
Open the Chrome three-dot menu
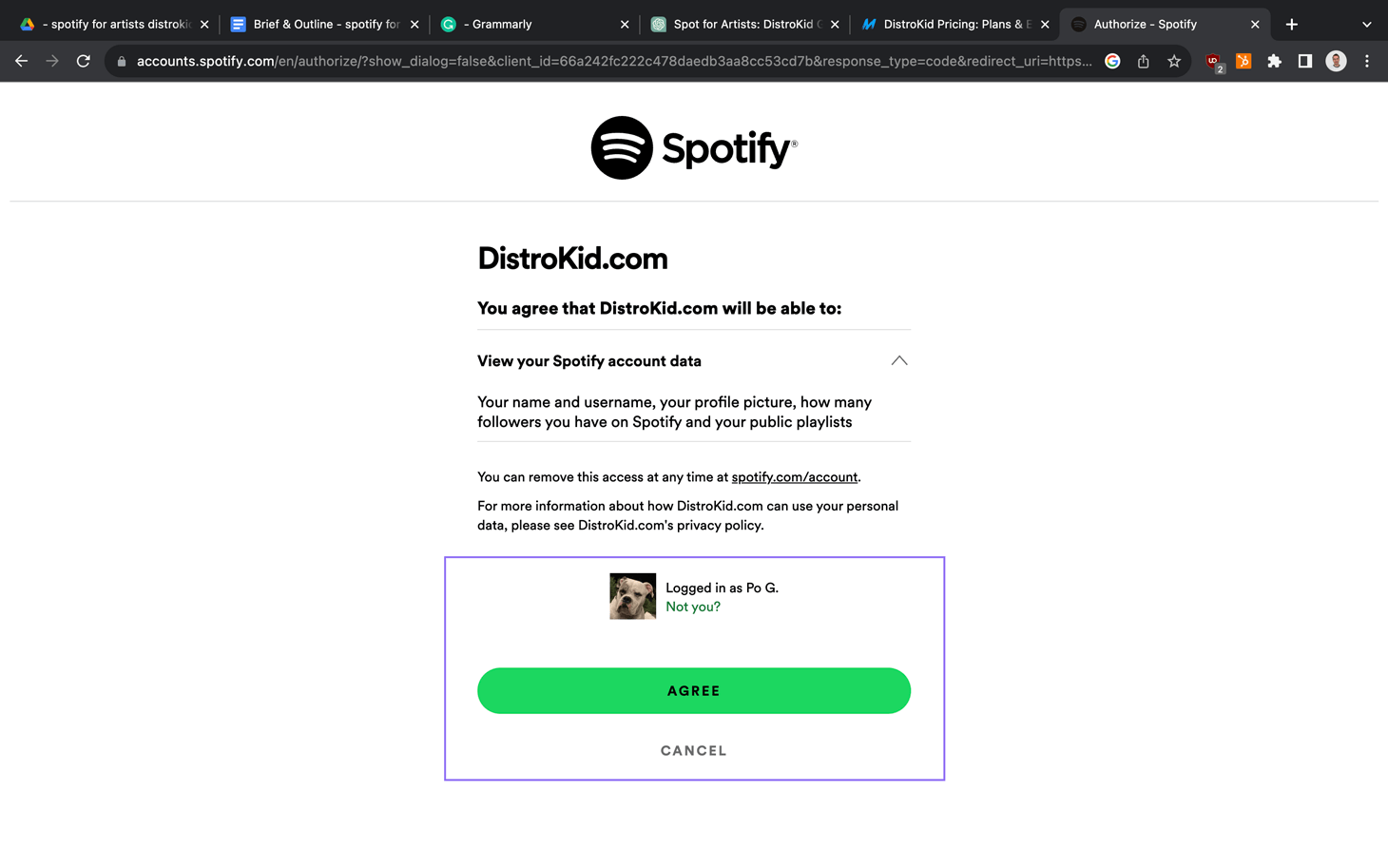[1367, 61]
